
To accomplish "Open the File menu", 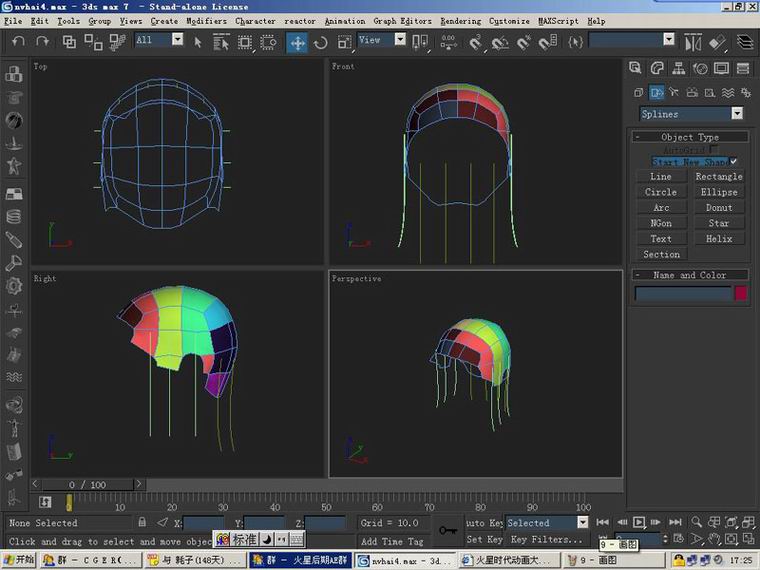I will pos(13,21).
